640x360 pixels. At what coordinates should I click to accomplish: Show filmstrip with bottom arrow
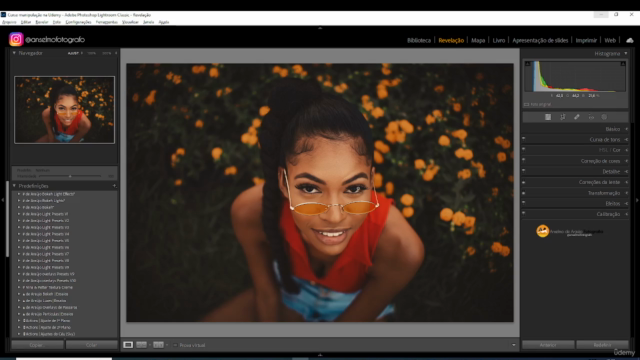[320, 355]
